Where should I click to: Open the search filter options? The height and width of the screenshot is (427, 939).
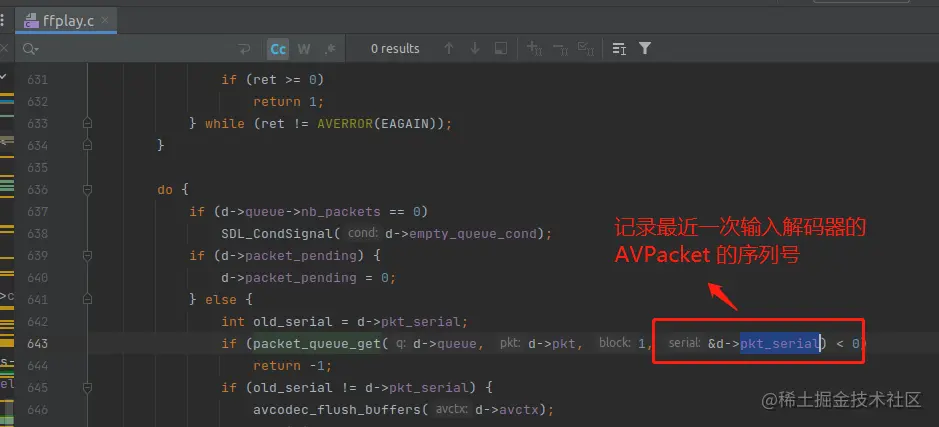coord(644,49)
